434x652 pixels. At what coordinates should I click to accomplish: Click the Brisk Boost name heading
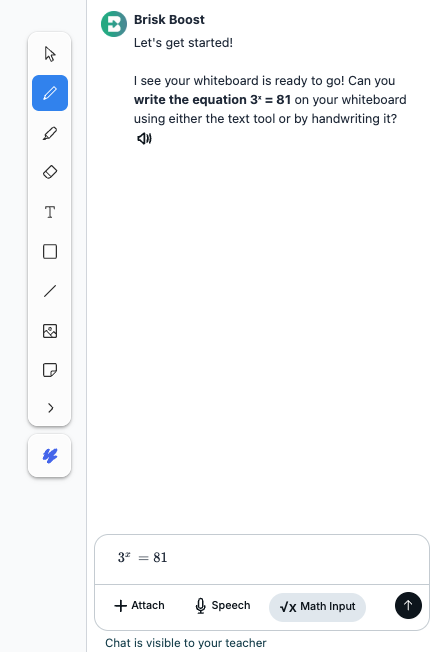point(169,20)
